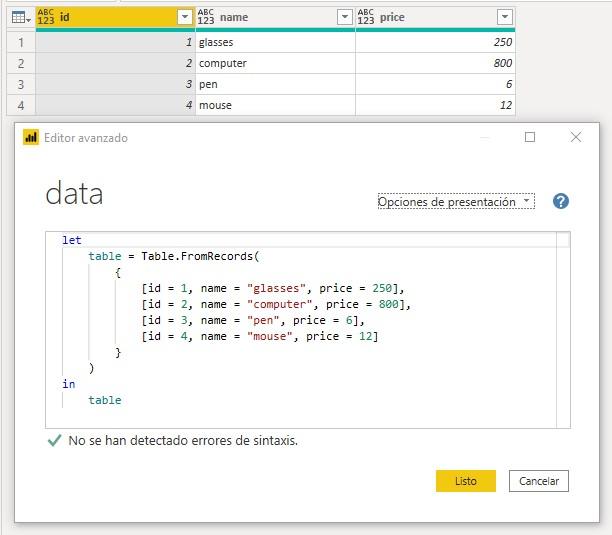Maximize the Editor avanzado dialog
This screenshot has height=535, width=612.
point(530,137)
